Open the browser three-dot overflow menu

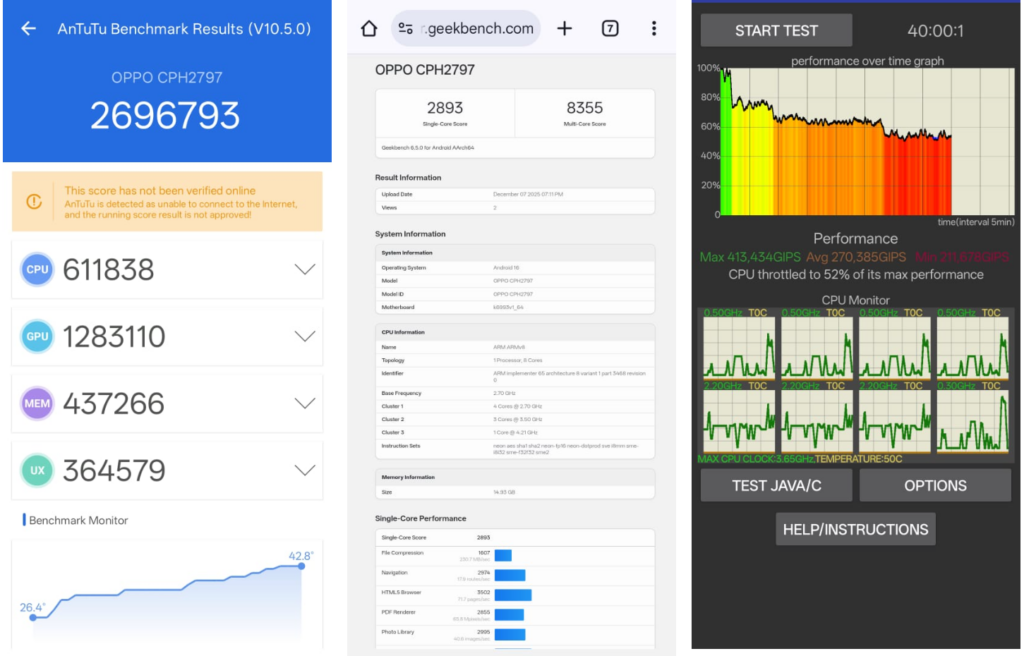click(654, 28)
